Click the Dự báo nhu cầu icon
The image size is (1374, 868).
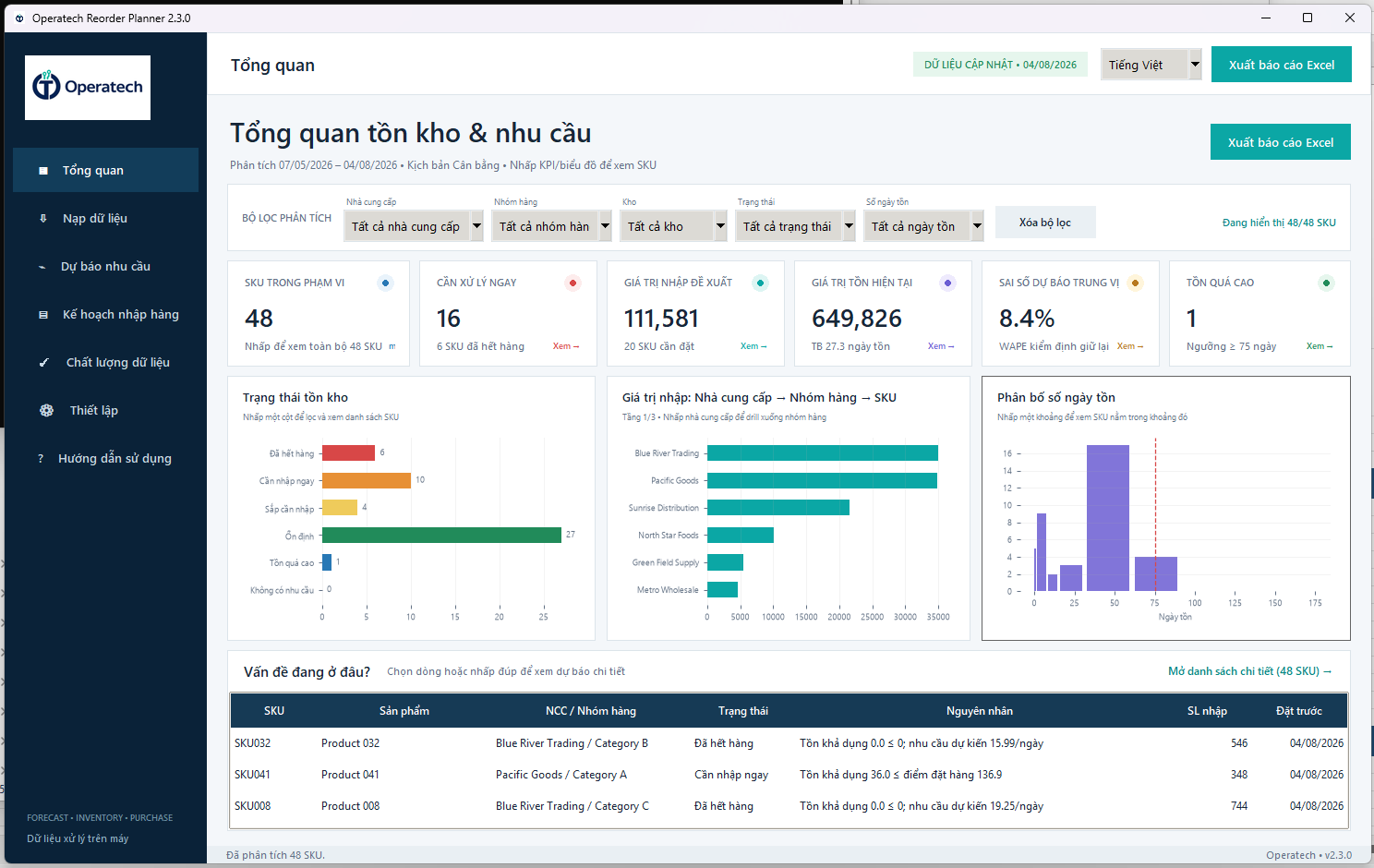pos(42,267)
